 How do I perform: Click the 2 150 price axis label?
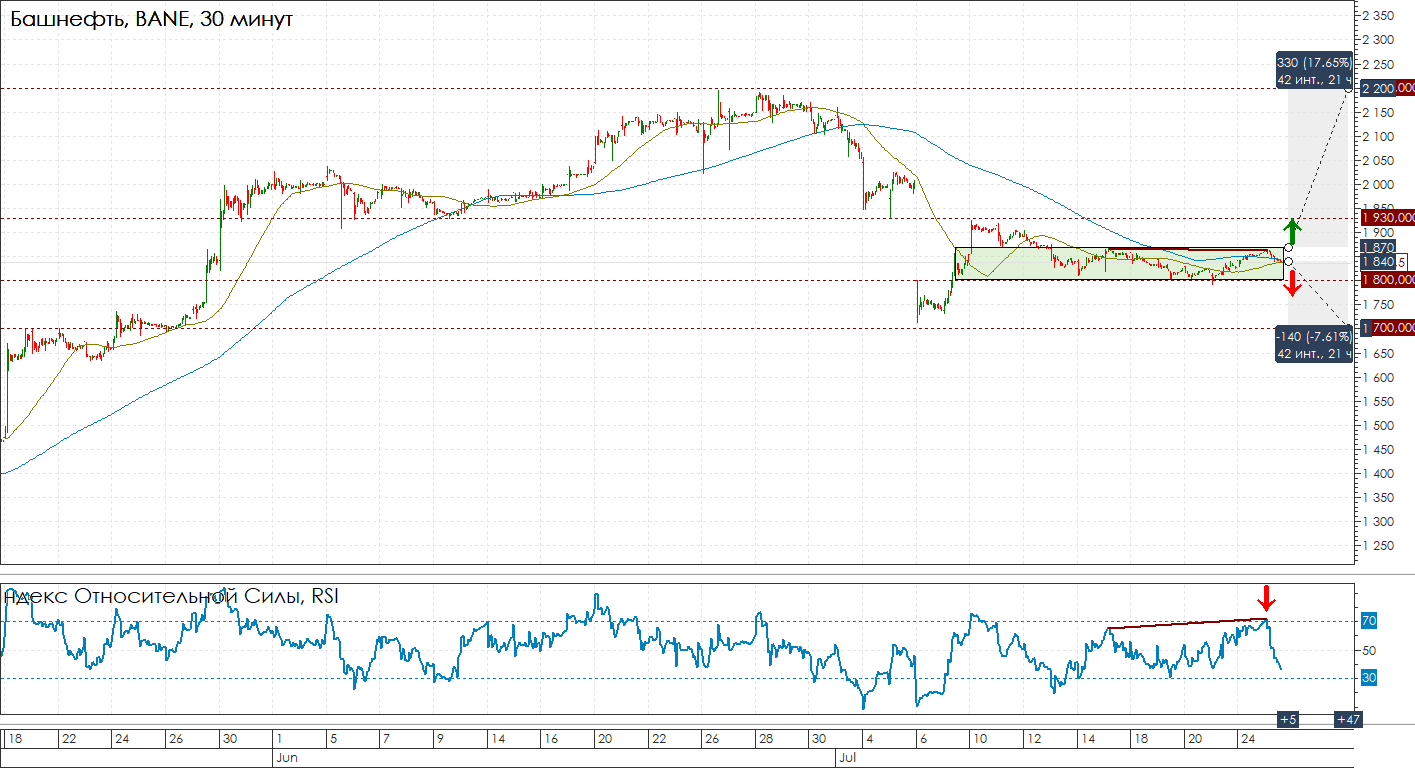click(x=1378, y=112)
